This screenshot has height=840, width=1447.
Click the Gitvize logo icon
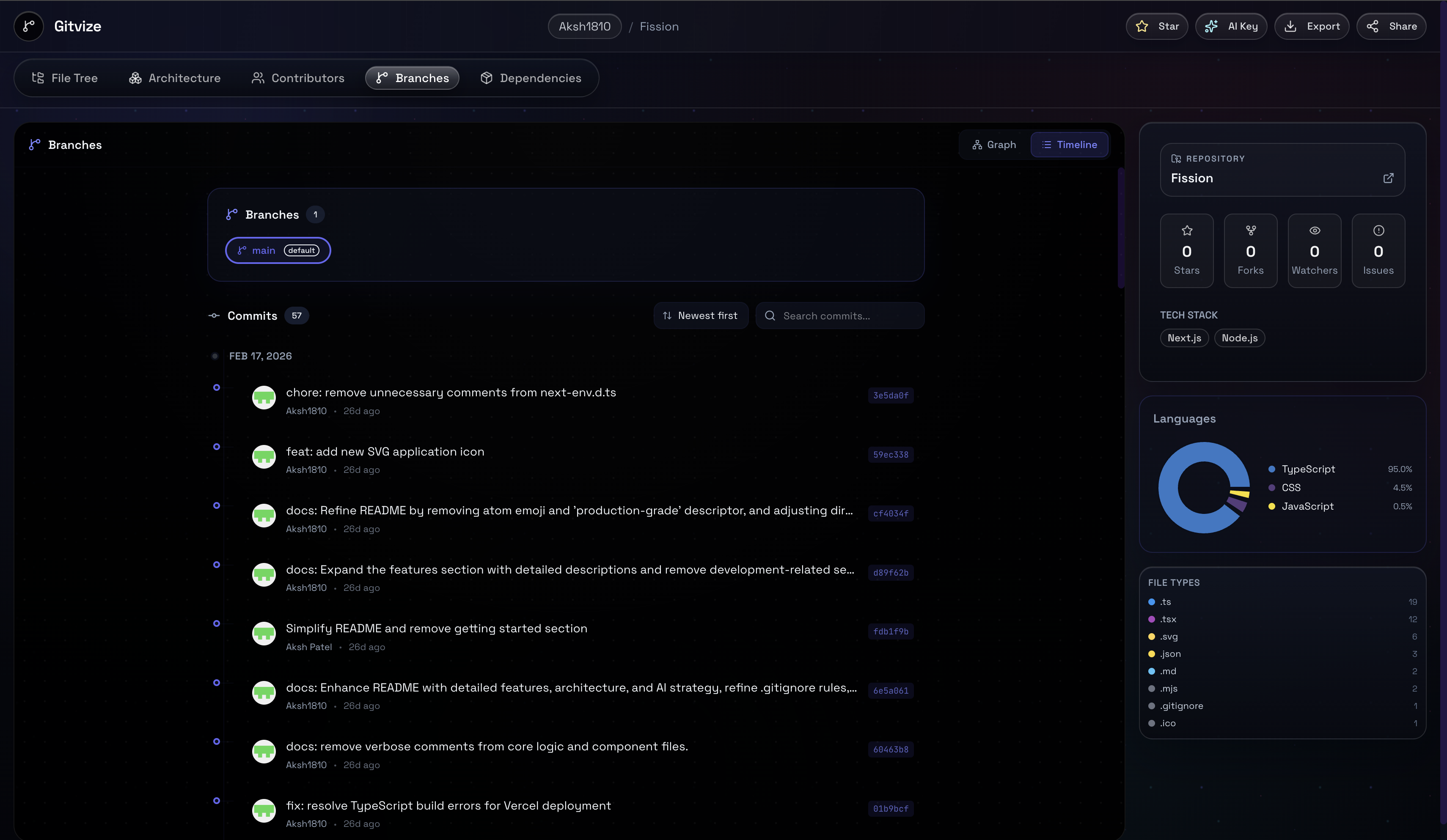29,26
